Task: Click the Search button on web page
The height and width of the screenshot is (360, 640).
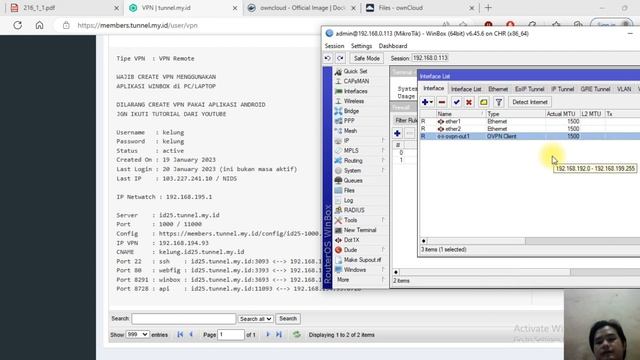Action: 288,319
